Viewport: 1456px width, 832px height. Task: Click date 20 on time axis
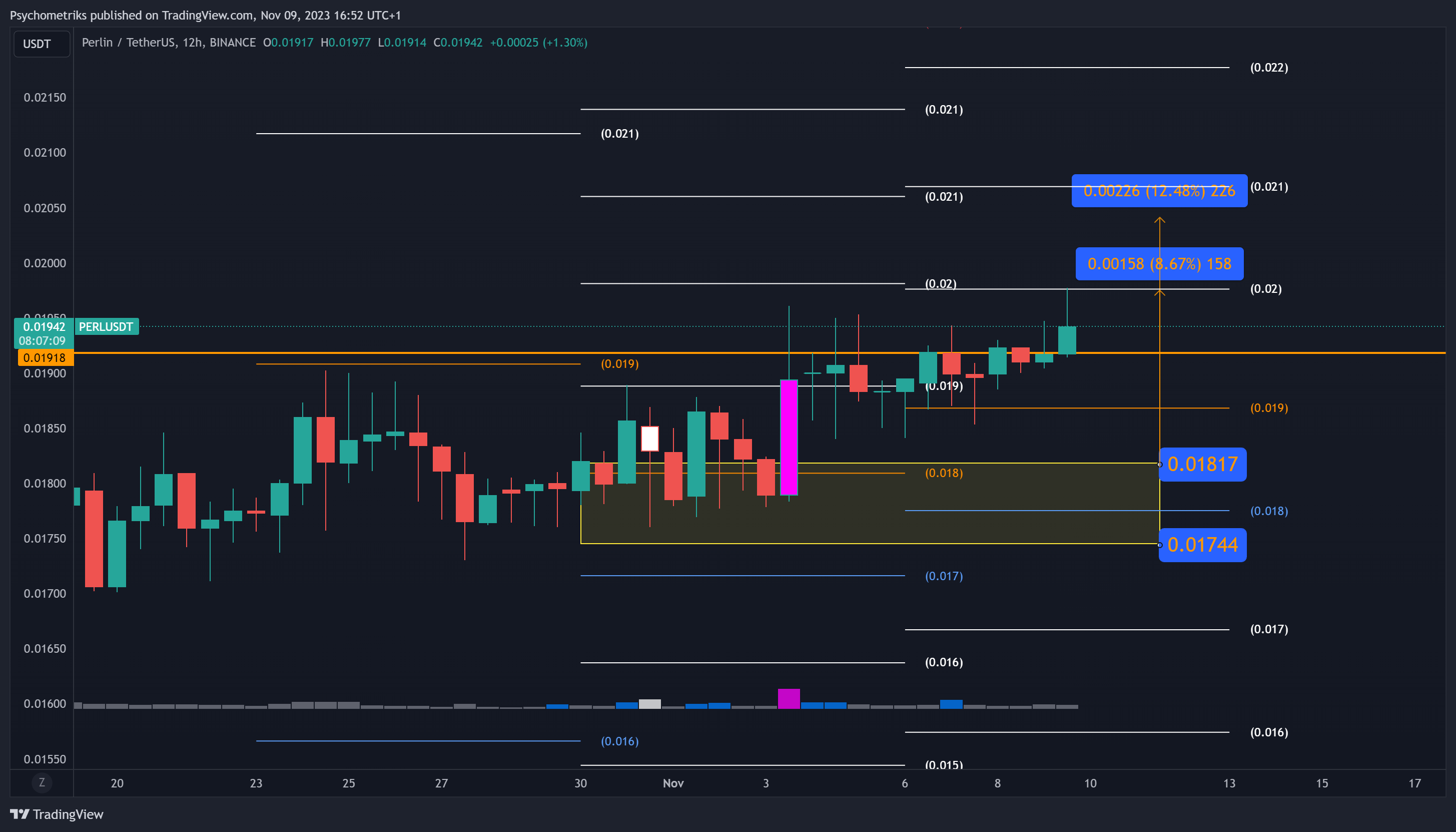[x=117, y=783]
